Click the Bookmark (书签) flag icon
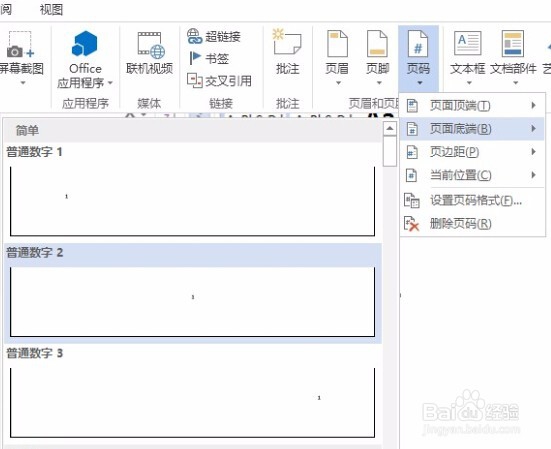The image size is (551, 449). click(195, 58)
